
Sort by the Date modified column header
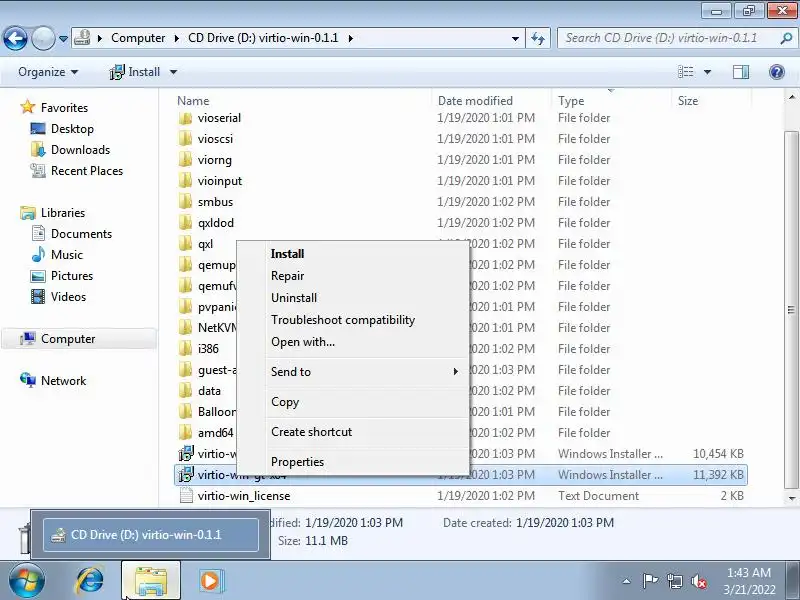(x=475, y=101)
